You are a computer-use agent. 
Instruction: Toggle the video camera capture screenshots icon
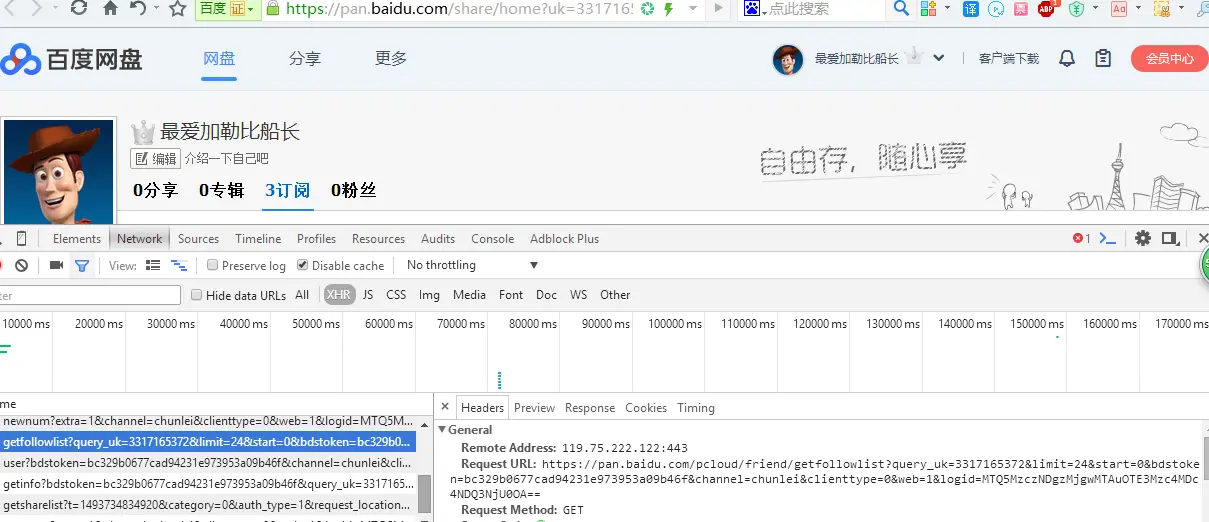click(x=56, y=265)
